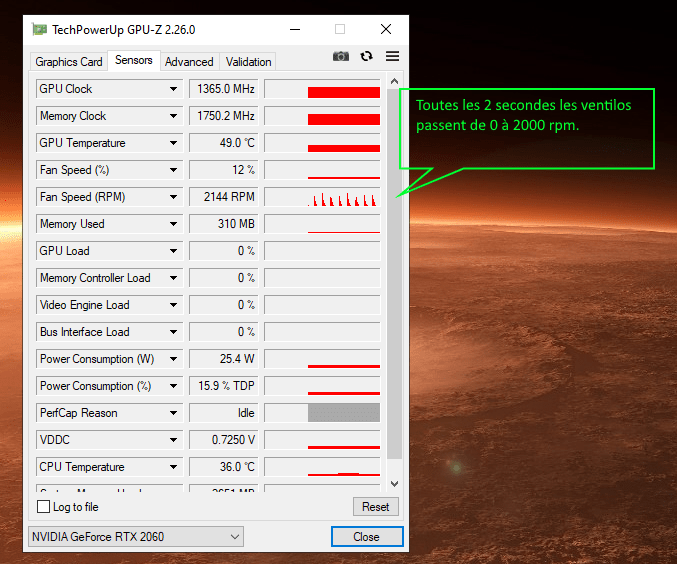Switch to the Graphics Card tab

click(69, 62)
